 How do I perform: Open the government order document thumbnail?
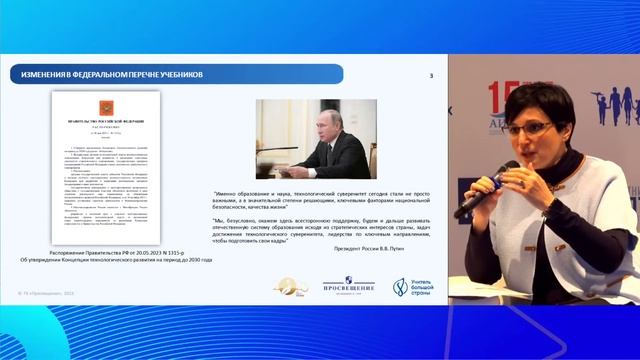click(106, 168)
